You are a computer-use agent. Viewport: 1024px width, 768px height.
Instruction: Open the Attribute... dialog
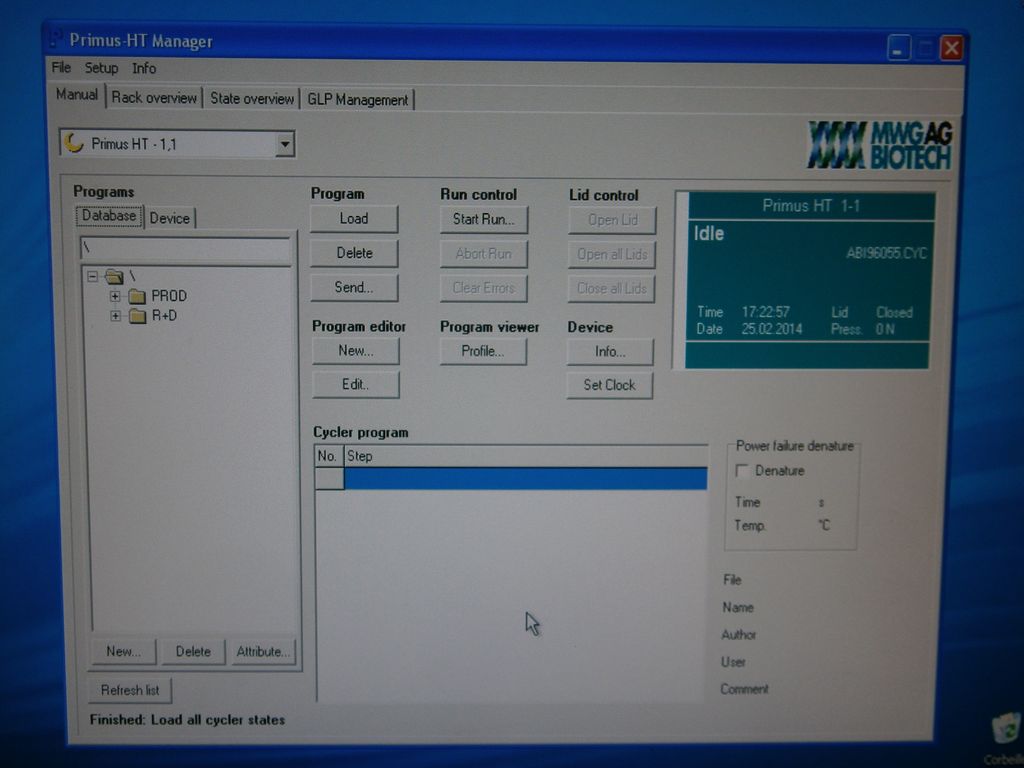(263, 652)
